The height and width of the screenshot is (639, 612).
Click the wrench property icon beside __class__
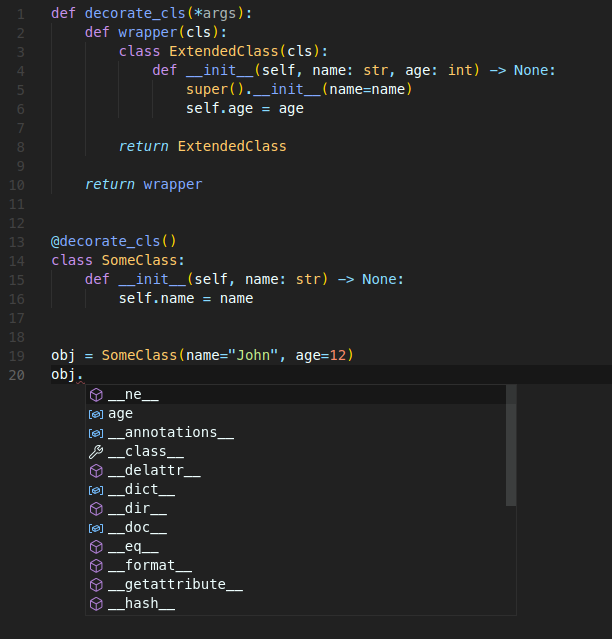pos(96,452)
